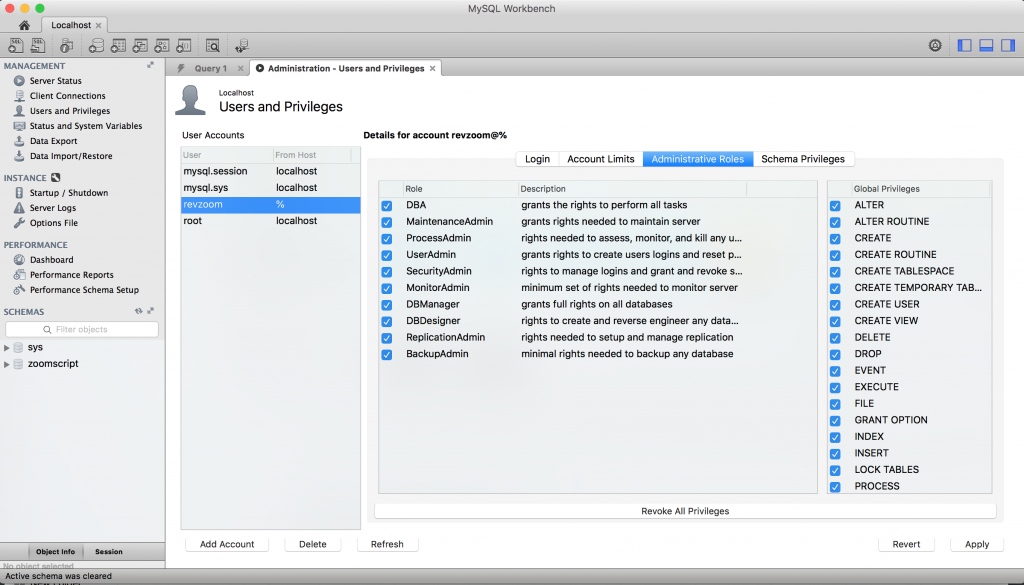Screen dimensions: 1024x585
Task: Open the Schema Privileges tab
Action: [x=803, y=159]
